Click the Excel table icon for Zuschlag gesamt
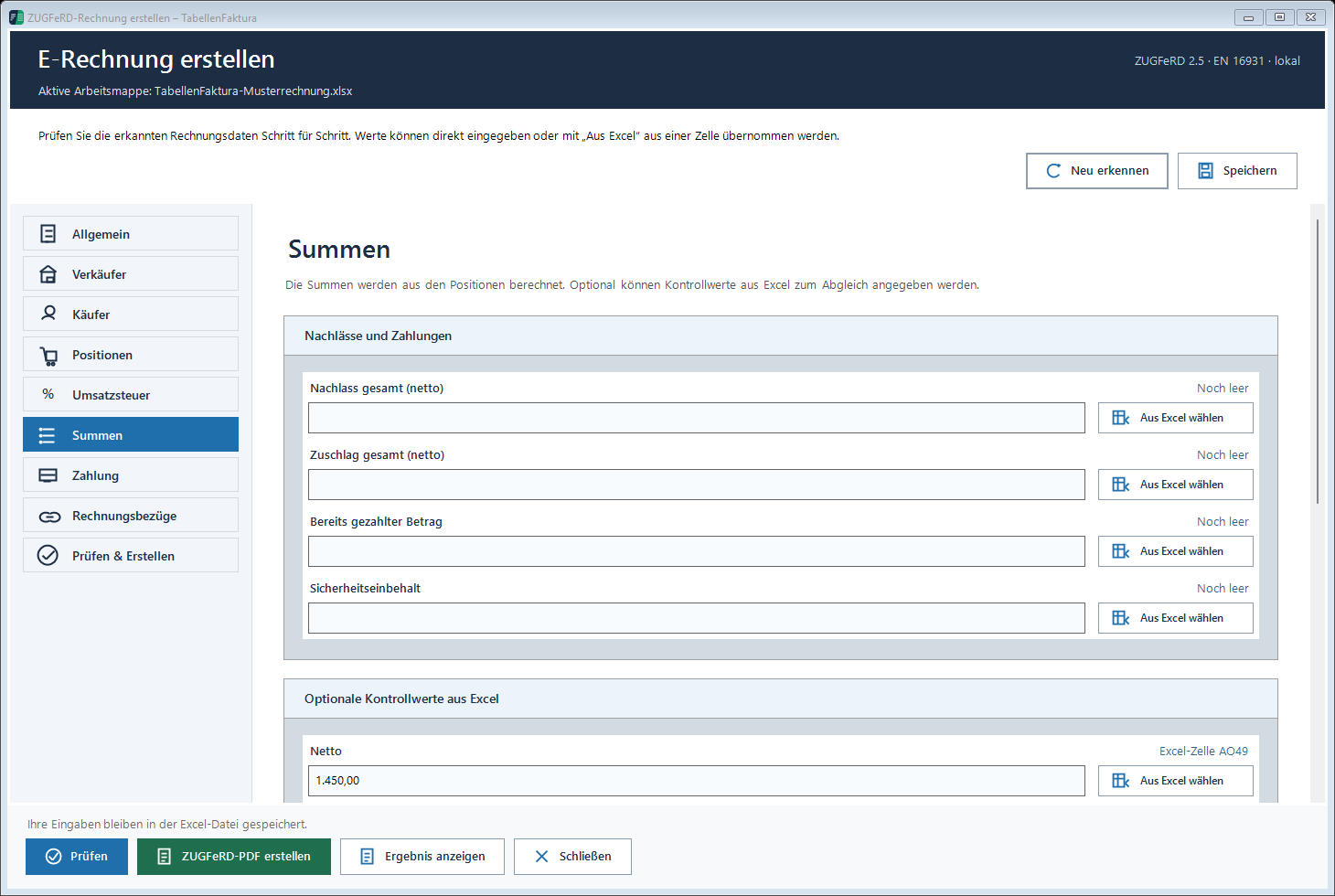This screenshot has height=896, width=1335. click(x=1120, y=485)
